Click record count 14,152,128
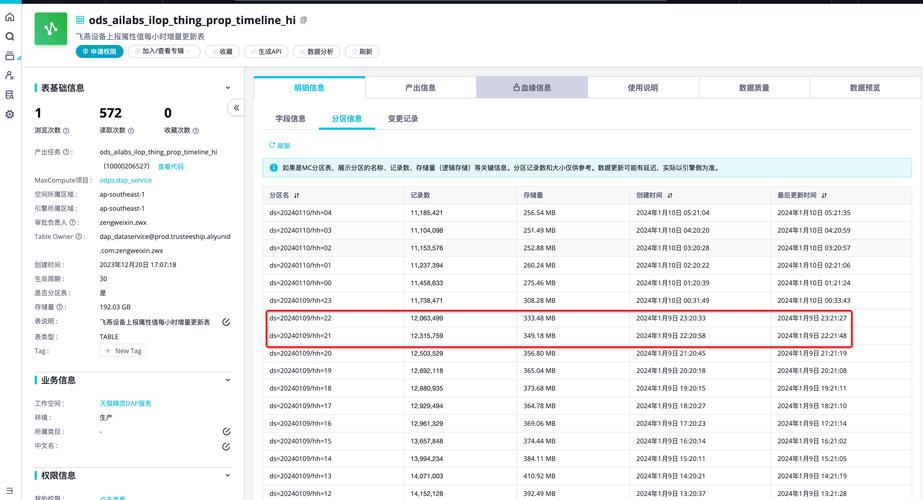Image resolution: width=923 pixels, height=500 pixels. [x=427, y=494]
